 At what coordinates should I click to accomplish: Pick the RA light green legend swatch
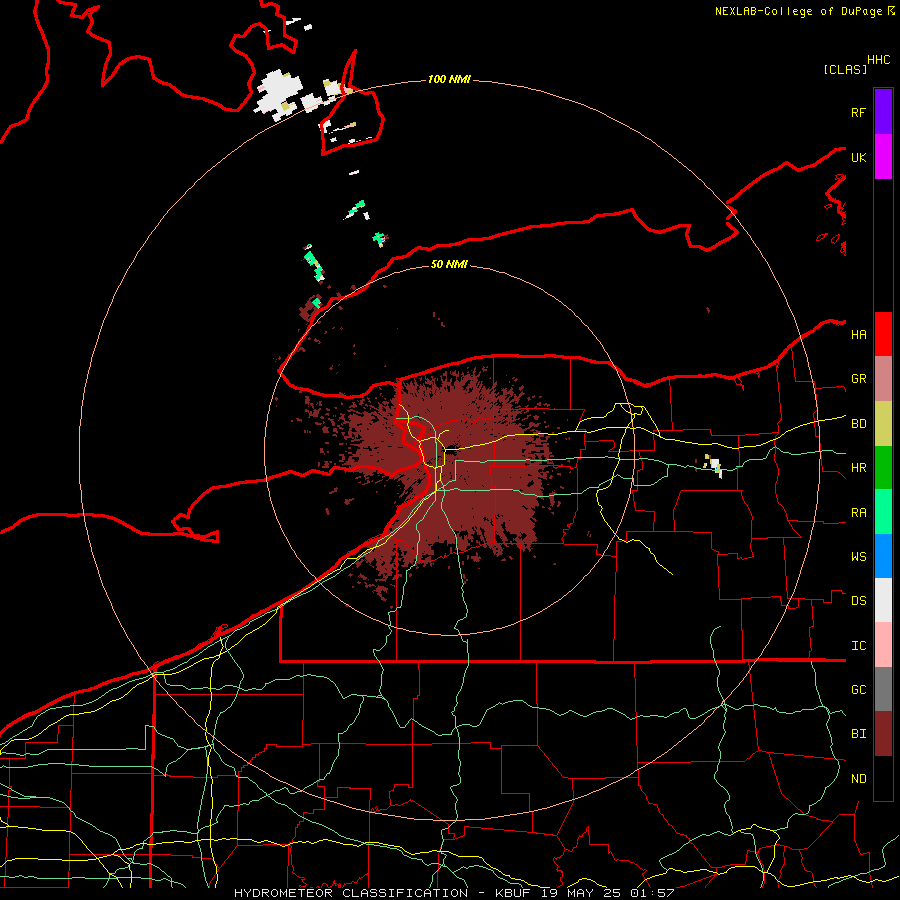(883, 512)
